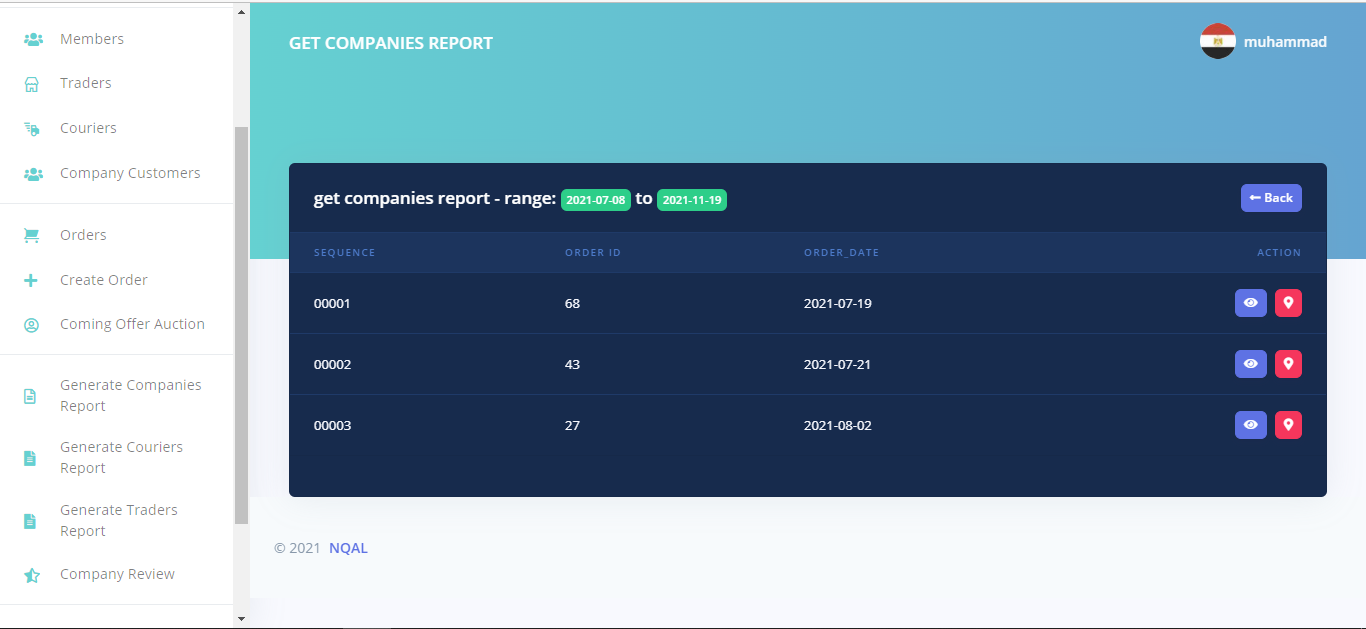This screenshot has width=1366, height=629.
Task: Click sequence cell 00003
Action: pos(333,425)
